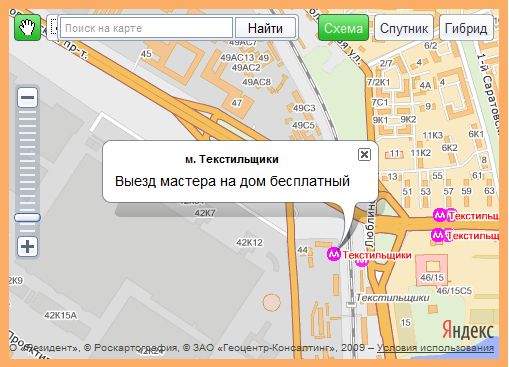Viewport: 509px width, 367px height.
Task: Click the text Выезд мастера на дом бесплатный
Action: pyautogui.click(x=232, y=181)
